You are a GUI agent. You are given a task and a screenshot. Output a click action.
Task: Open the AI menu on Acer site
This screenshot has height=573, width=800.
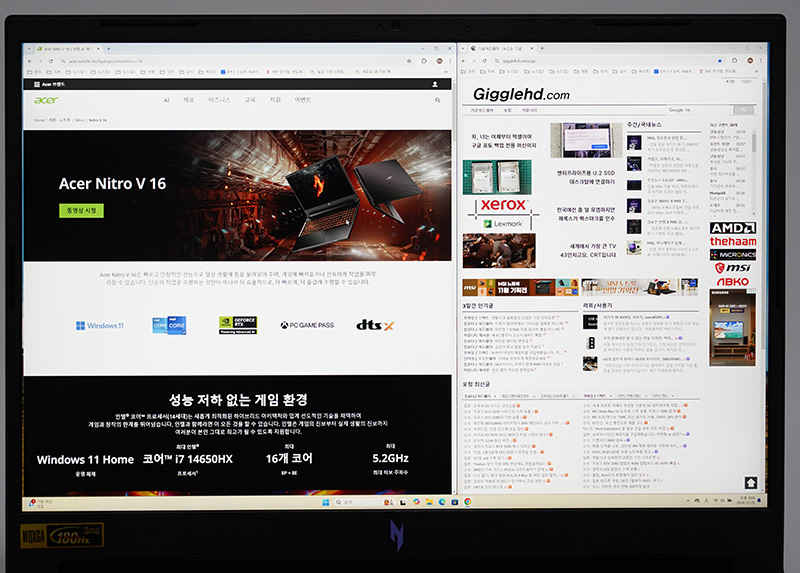click(166, 100)
